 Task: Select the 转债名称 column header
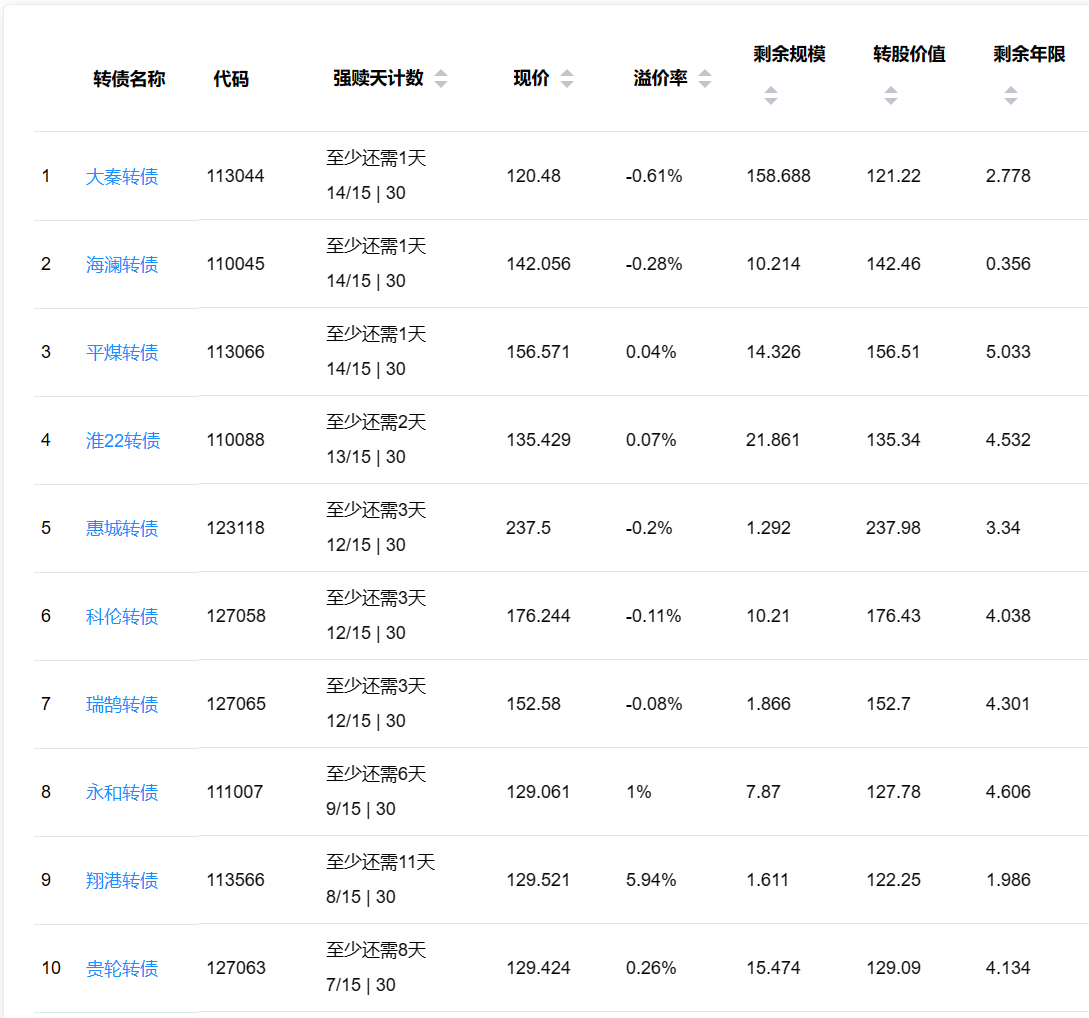pos(129,79)
